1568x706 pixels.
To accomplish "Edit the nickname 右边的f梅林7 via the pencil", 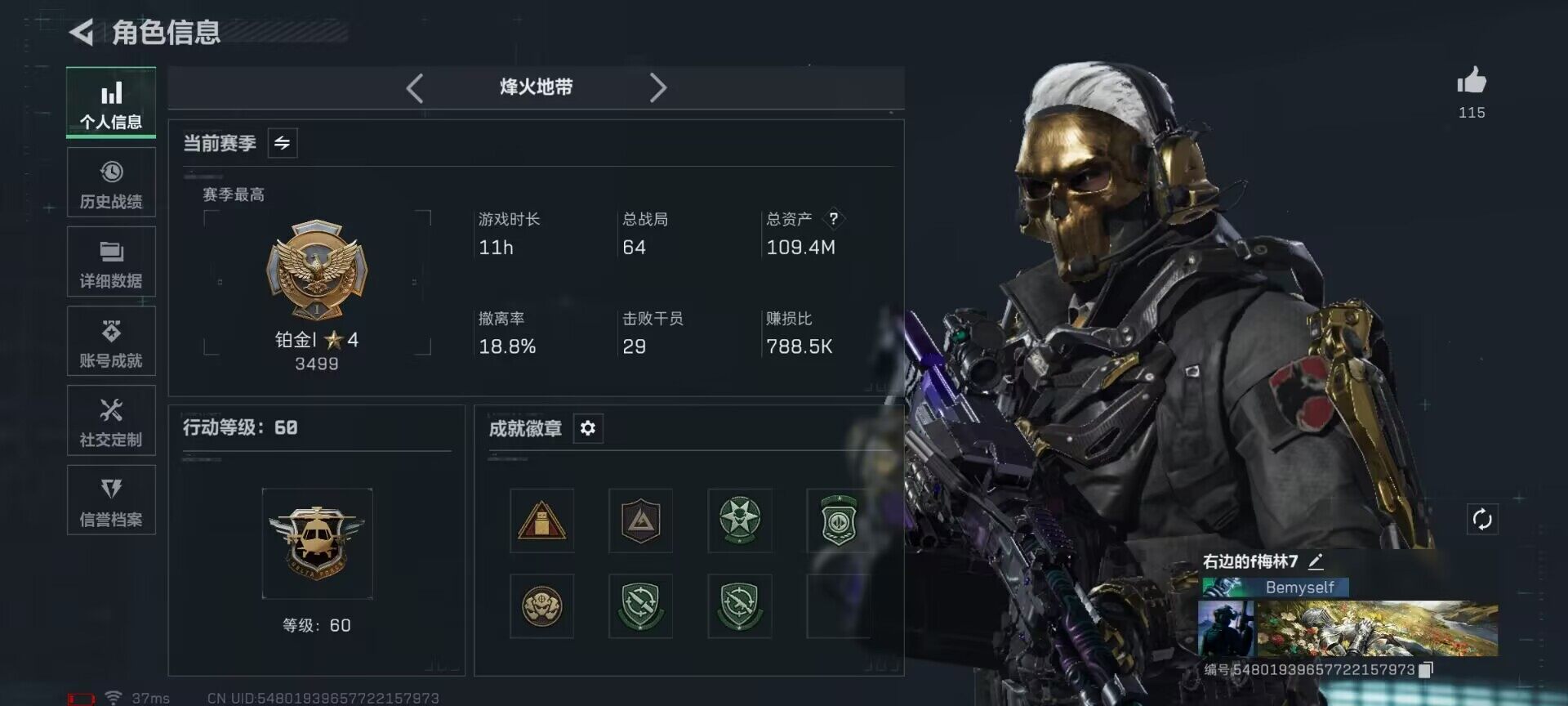I will point(1315,561).
